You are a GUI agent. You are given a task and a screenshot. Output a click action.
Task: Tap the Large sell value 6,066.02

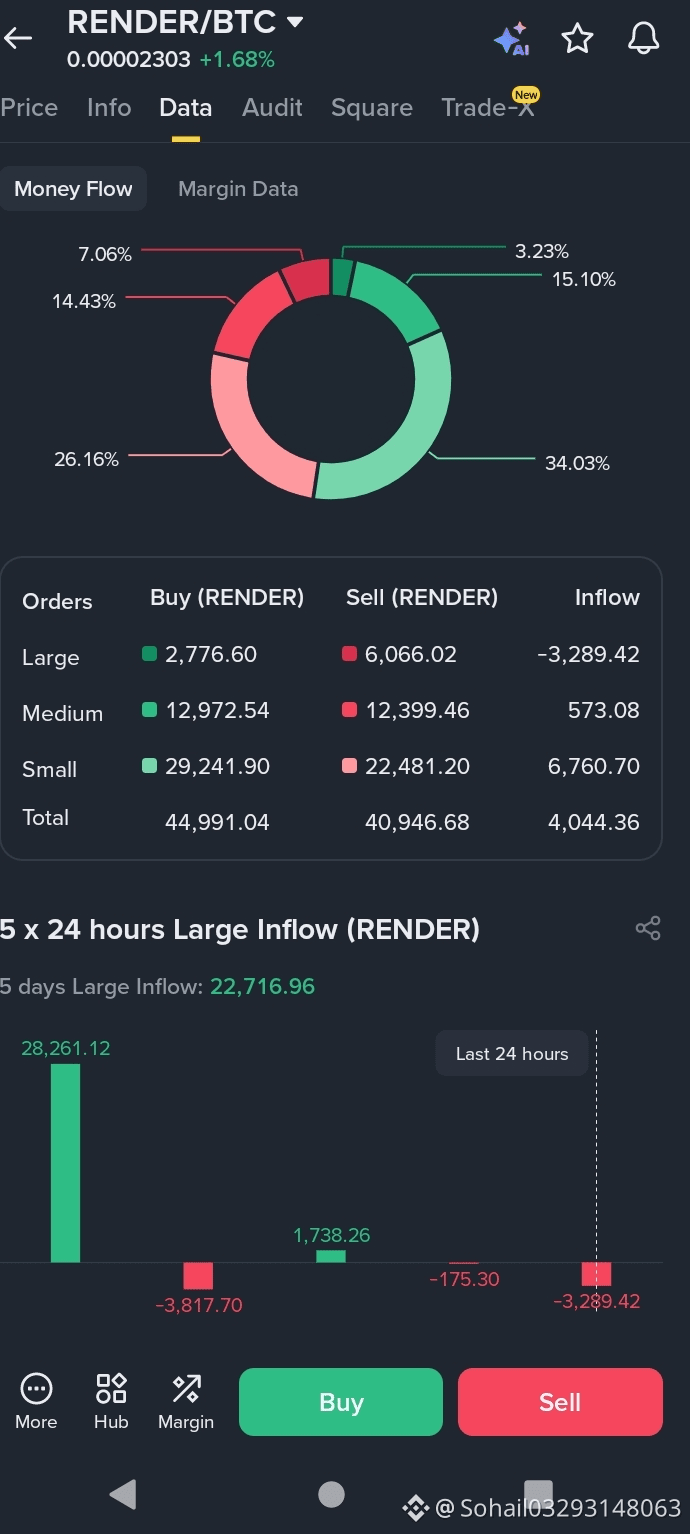click(x=411, y=654)
